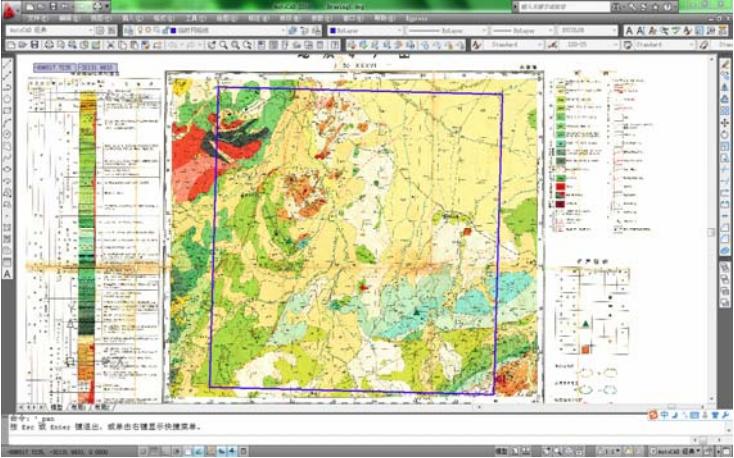Select the Line tool in Draw toolbar

point(7,63)
